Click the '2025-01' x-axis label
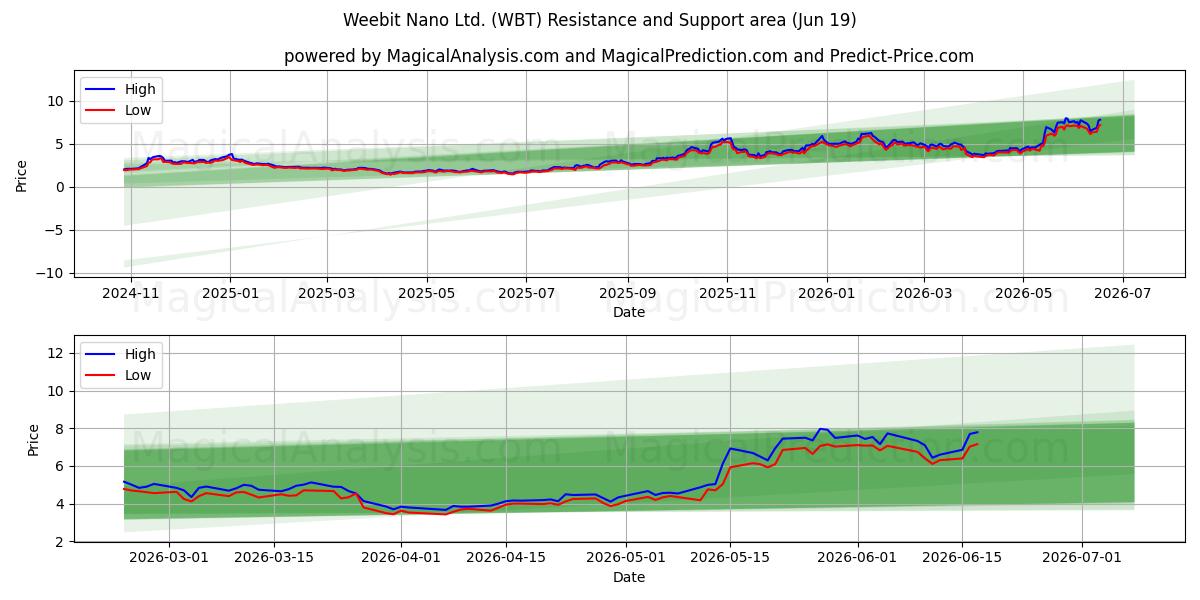1200x600 pixels. coord(230,295)
